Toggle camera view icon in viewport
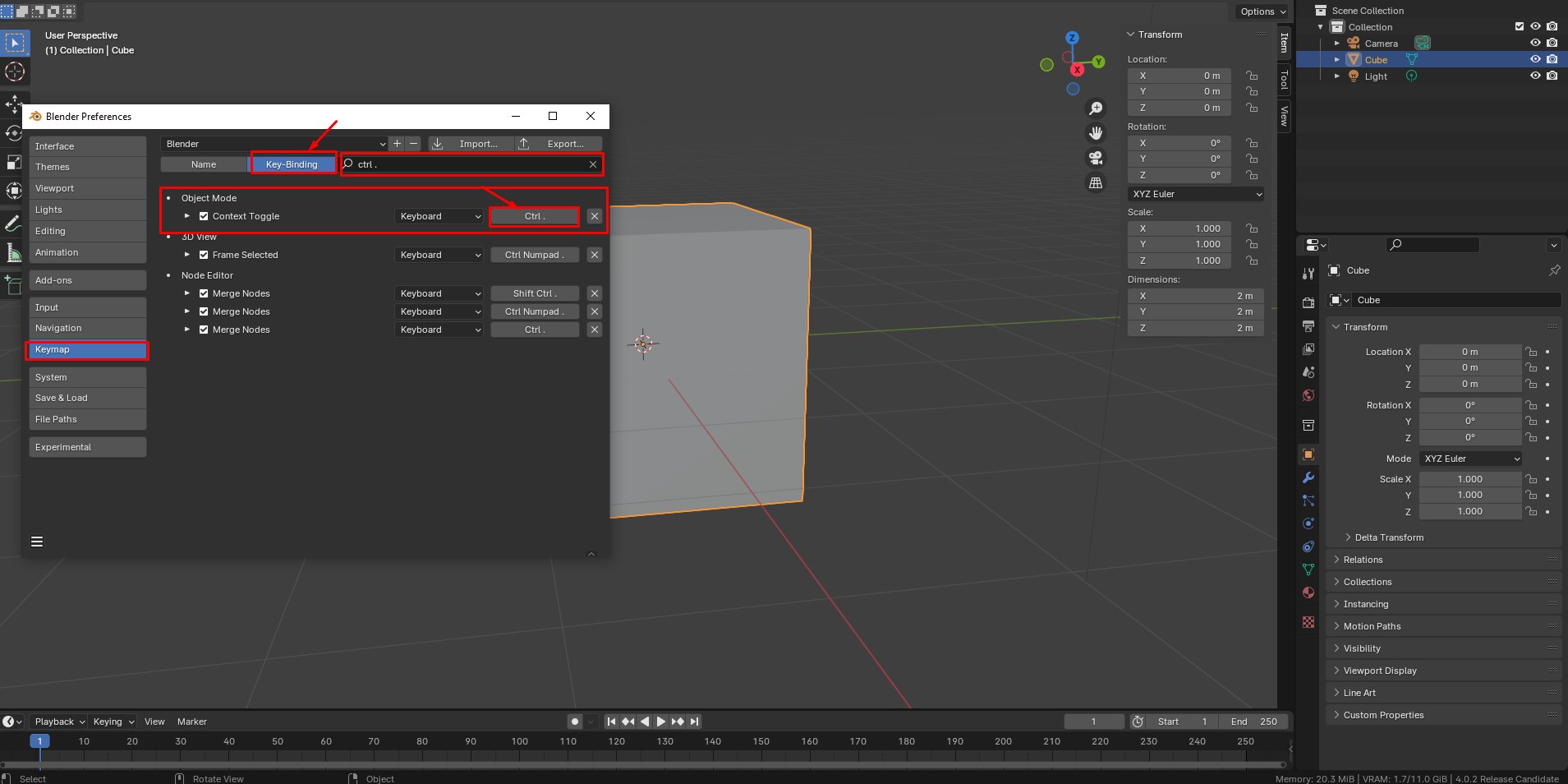Screen dimensions: 1568x784 pyautogui.click(x=1096, y=158)
